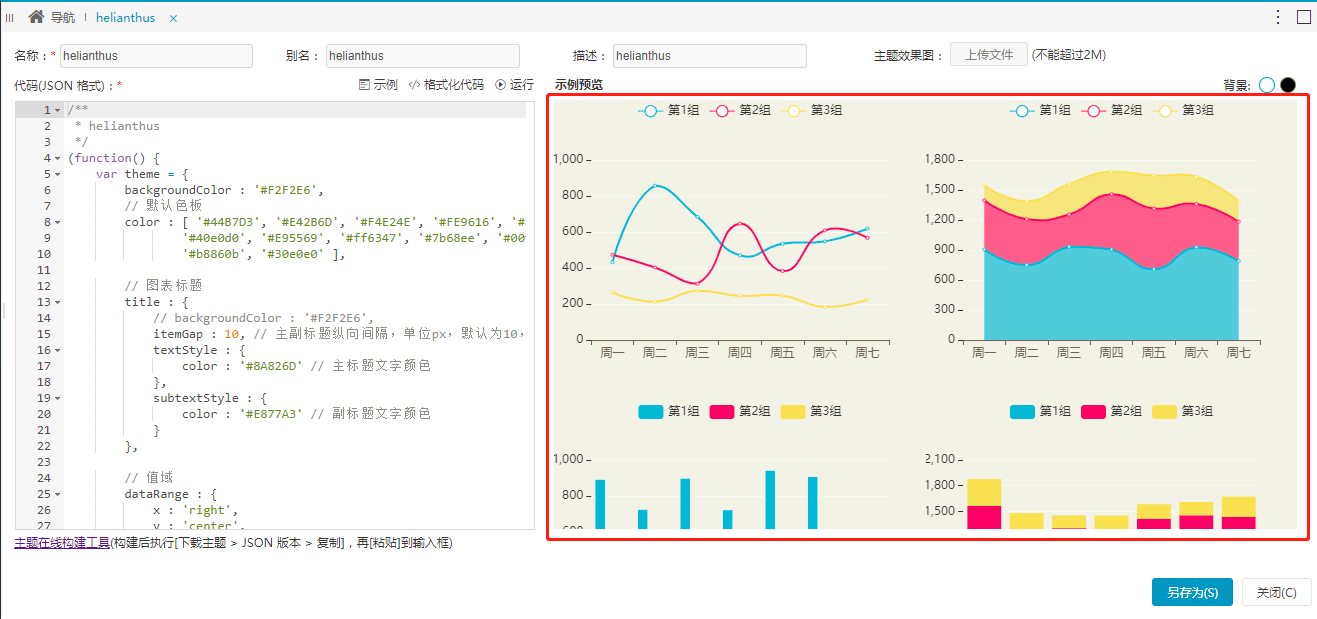Collapse the comment block at code line 1
1317x619 pixels.
coord(58,110)
